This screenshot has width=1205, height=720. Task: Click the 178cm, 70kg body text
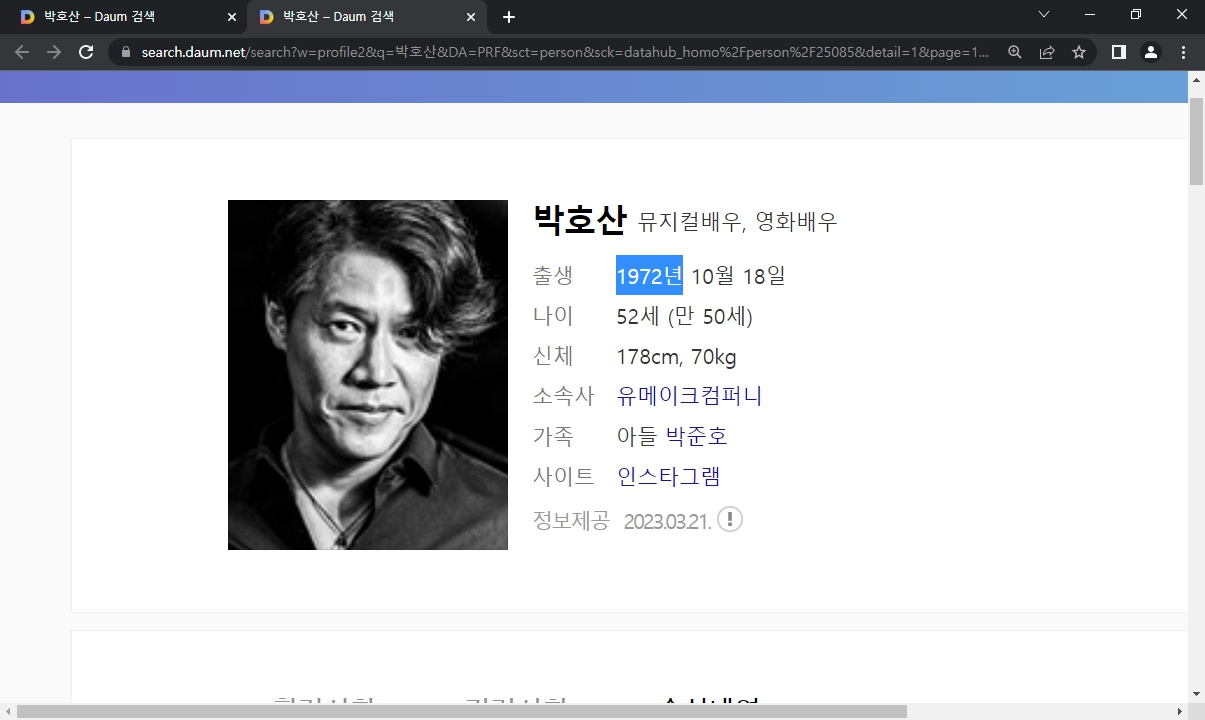point(677,357)
